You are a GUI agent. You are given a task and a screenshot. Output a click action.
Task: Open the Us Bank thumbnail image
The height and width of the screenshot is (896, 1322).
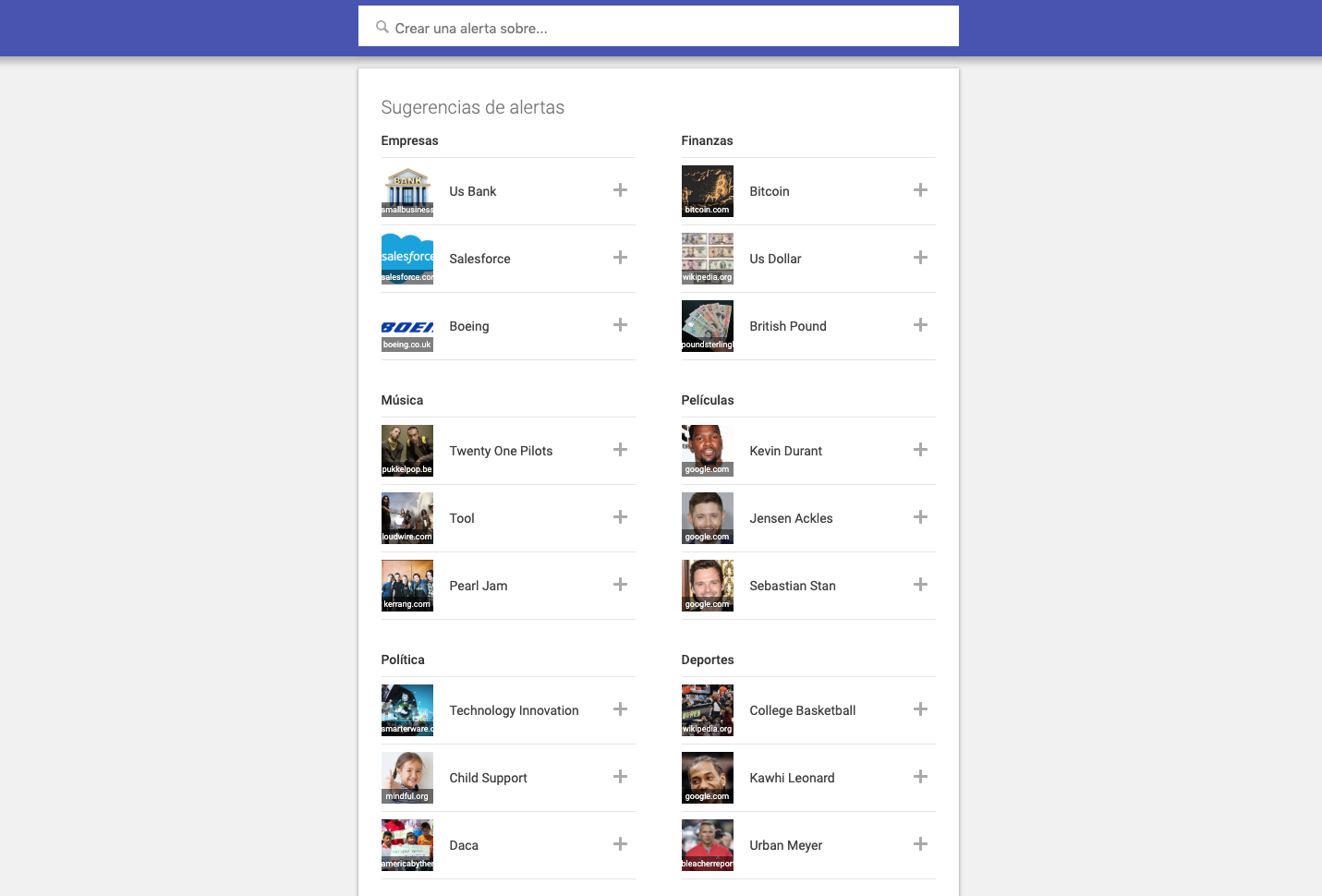tap(407, 191)
